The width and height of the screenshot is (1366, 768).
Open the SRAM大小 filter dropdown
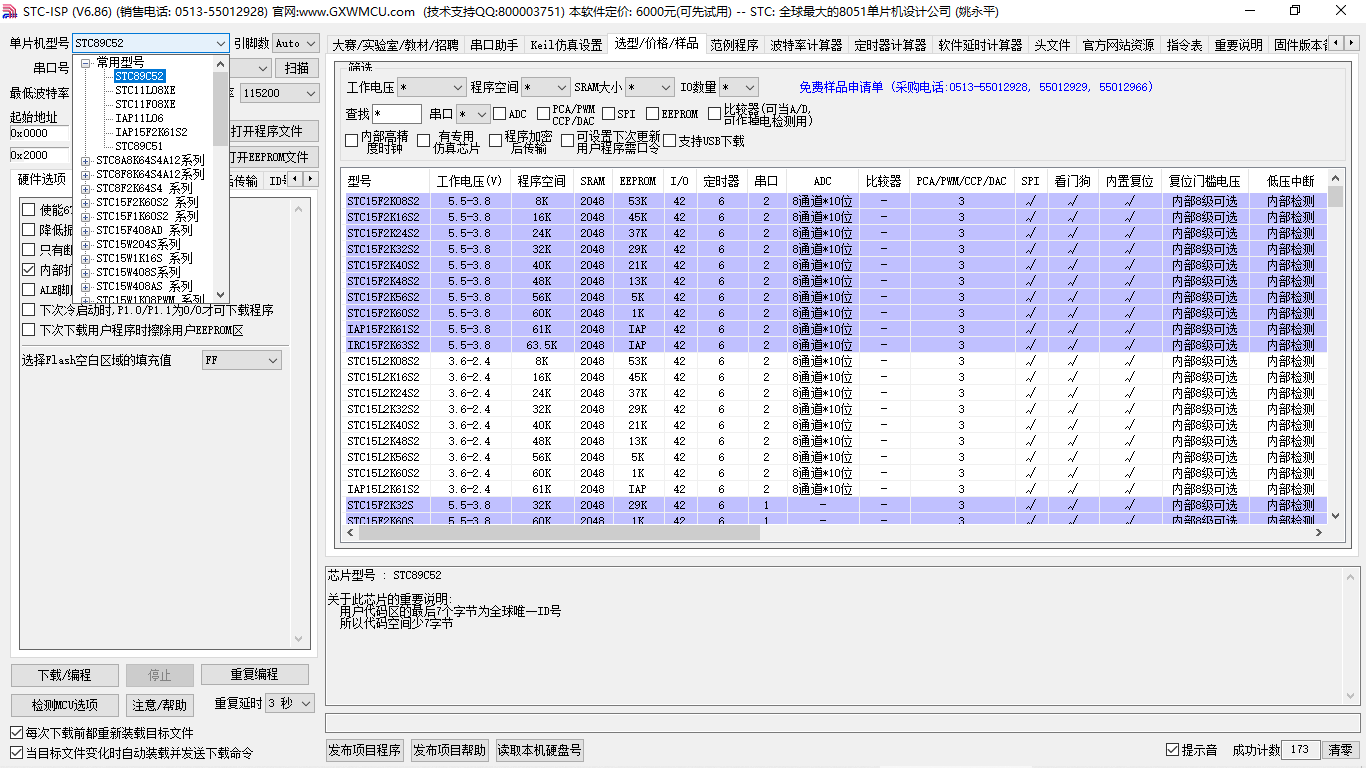point(650,88)
